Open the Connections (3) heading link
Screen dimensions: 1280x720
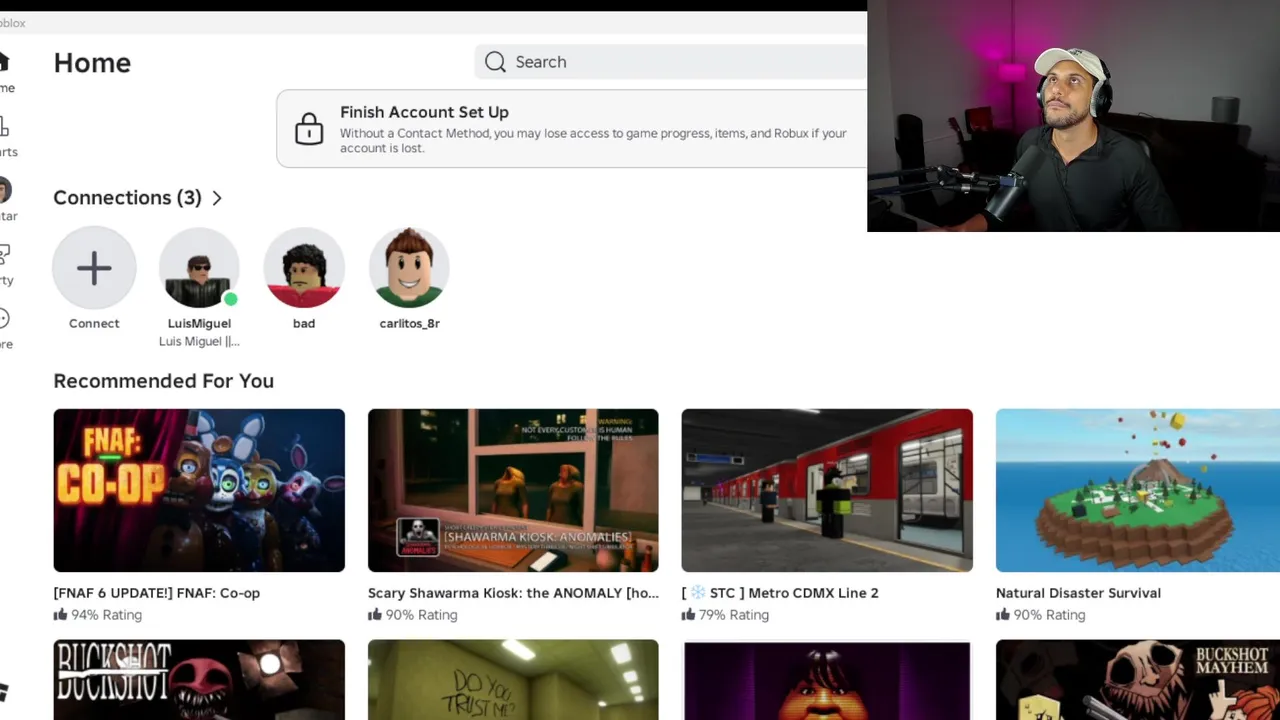pyautogui.click(x=127, y=198)
